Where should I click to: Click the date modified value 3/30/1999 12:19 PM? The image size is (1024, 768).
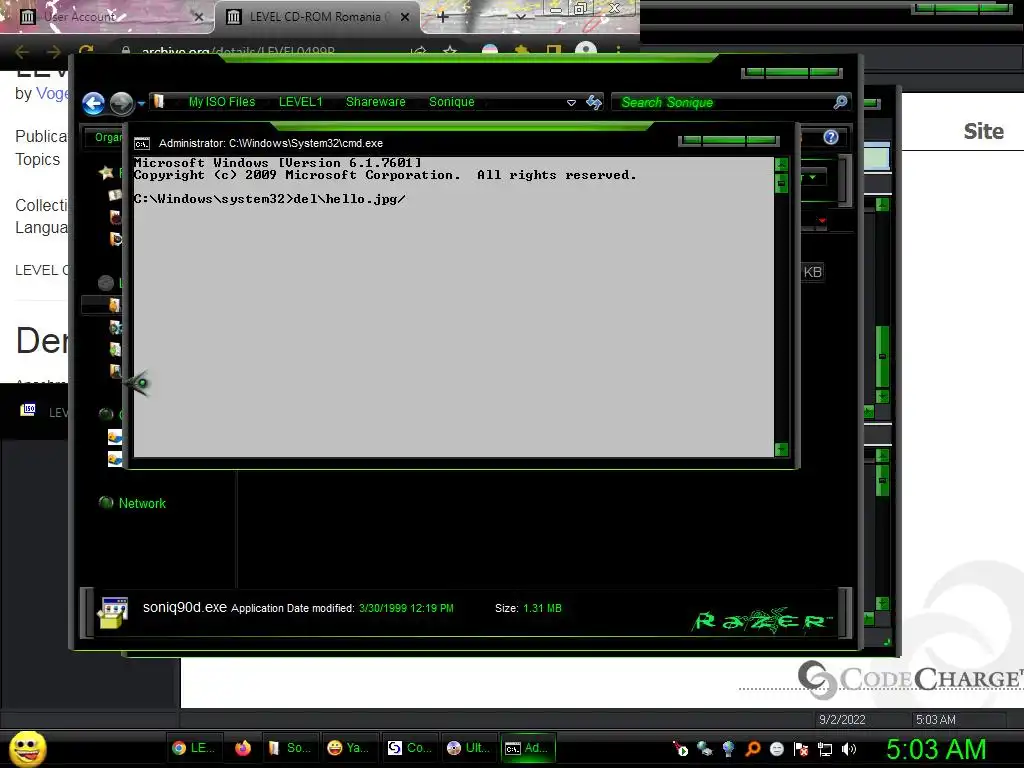click(x=406, y=608)
